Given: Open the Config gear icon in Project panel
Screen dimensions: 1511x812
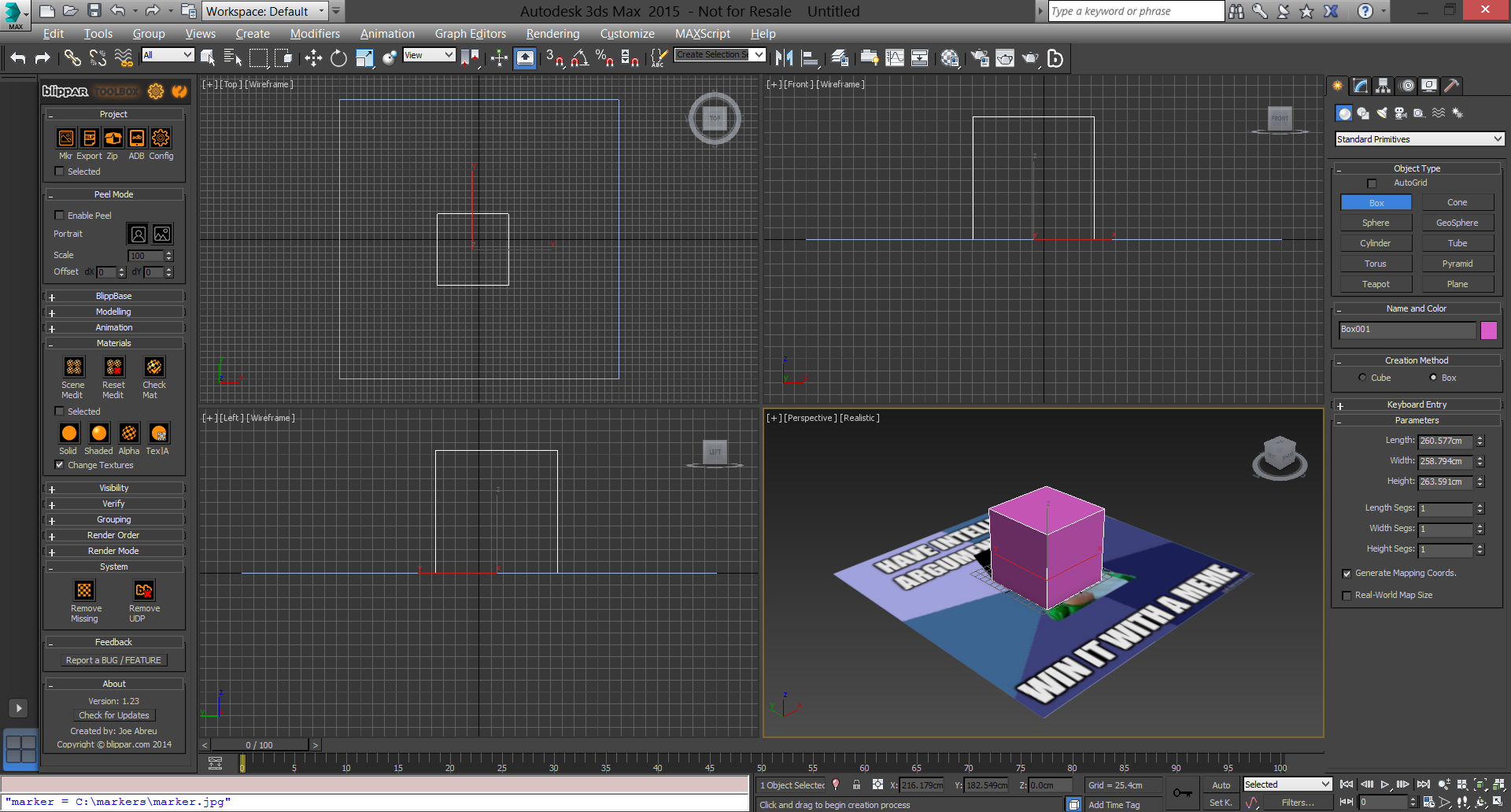Looking at the screenshot, I should [161, 138].
